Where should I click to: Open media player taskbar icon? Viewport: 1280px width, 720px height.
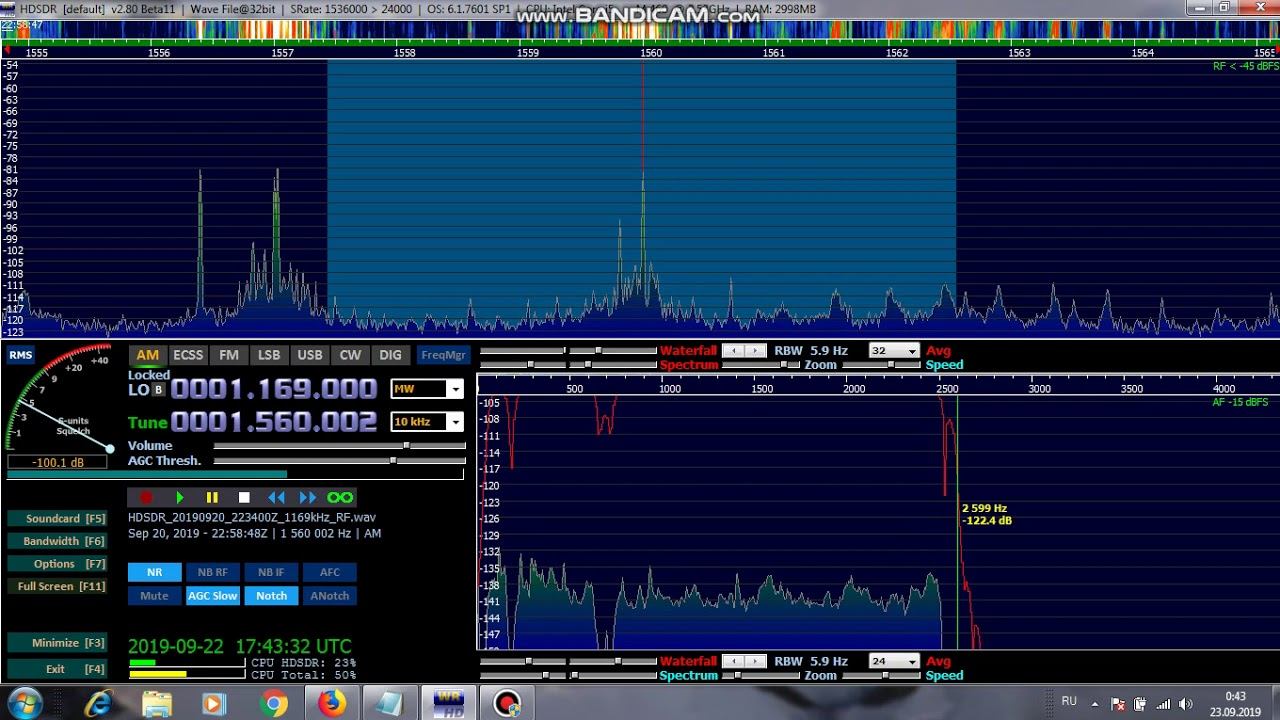pos(213,703)
